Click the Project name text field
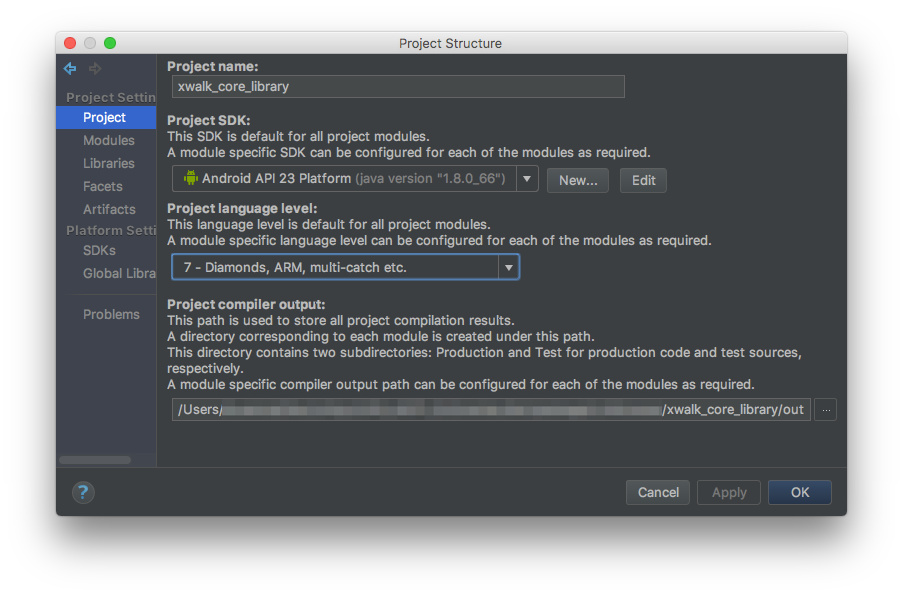Screen dimensions: 903x596 tap(398, 86)
